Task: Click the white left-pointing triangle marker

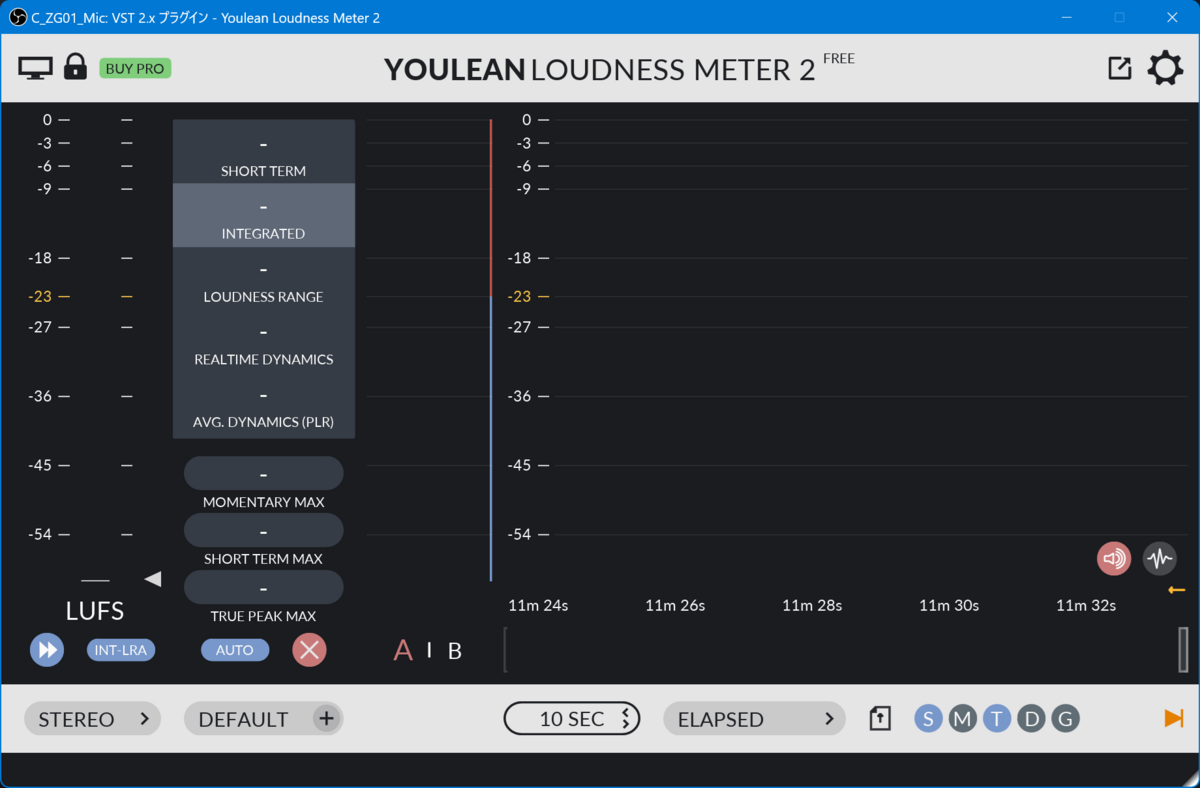Action: click(x=153, y=579)
